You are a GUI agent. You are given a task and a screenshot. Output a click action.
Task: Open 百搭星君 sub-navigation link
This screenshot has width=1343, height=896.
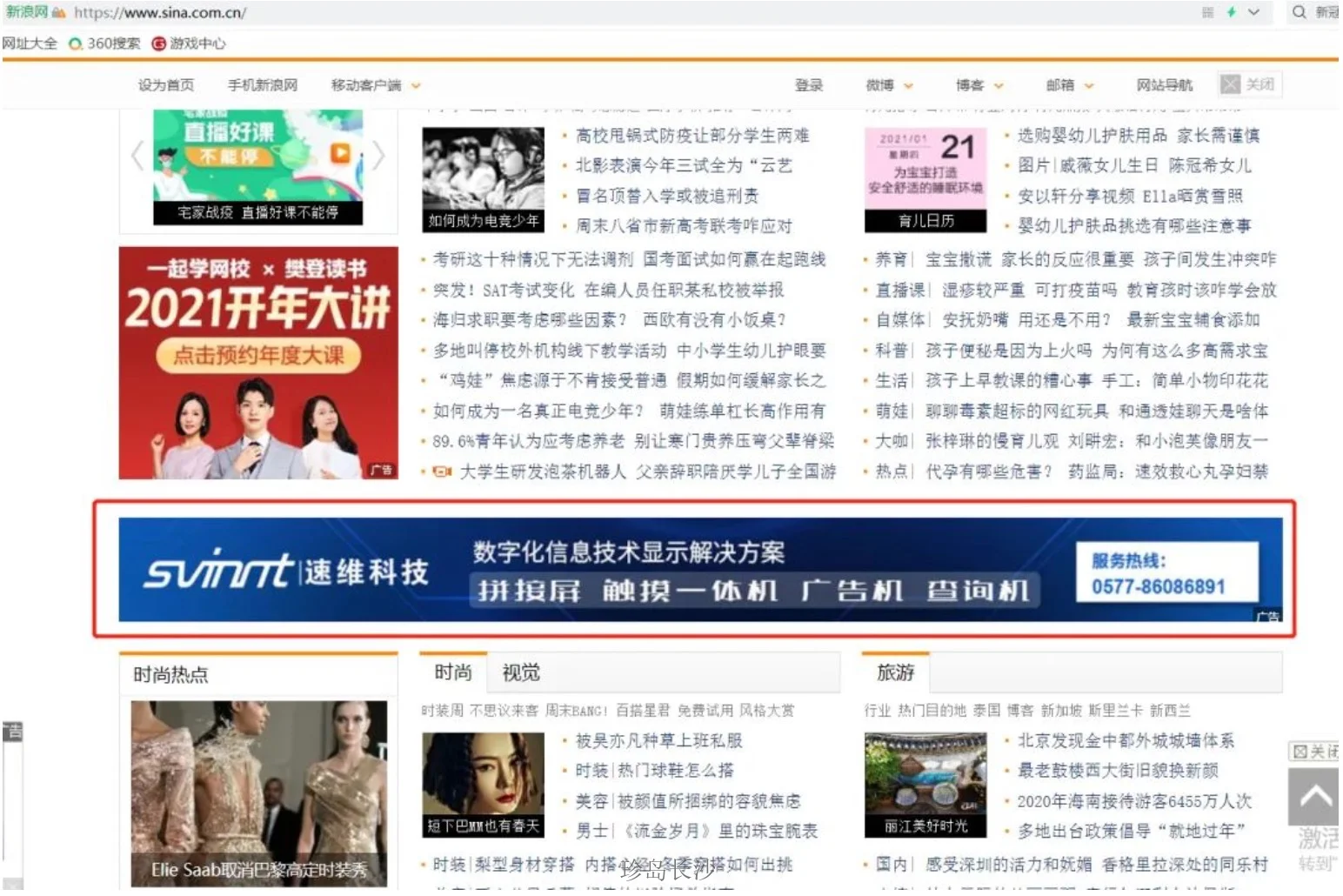pyautogui.click(x=643, y=711)
